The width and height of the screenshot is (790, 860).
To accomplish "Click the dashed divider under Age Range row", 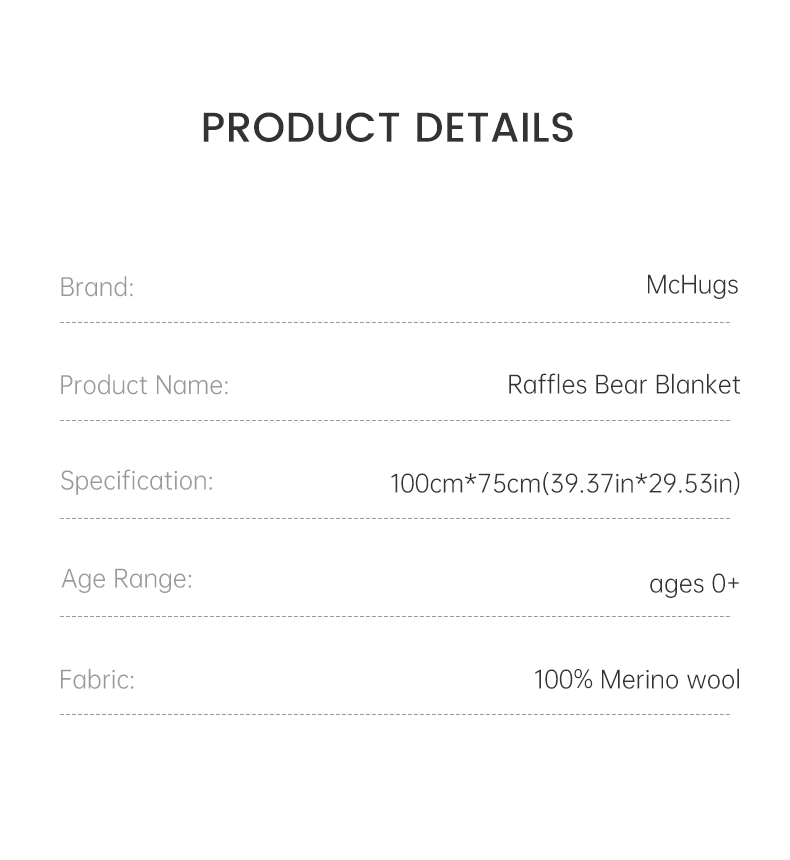I will click(395, 617).
